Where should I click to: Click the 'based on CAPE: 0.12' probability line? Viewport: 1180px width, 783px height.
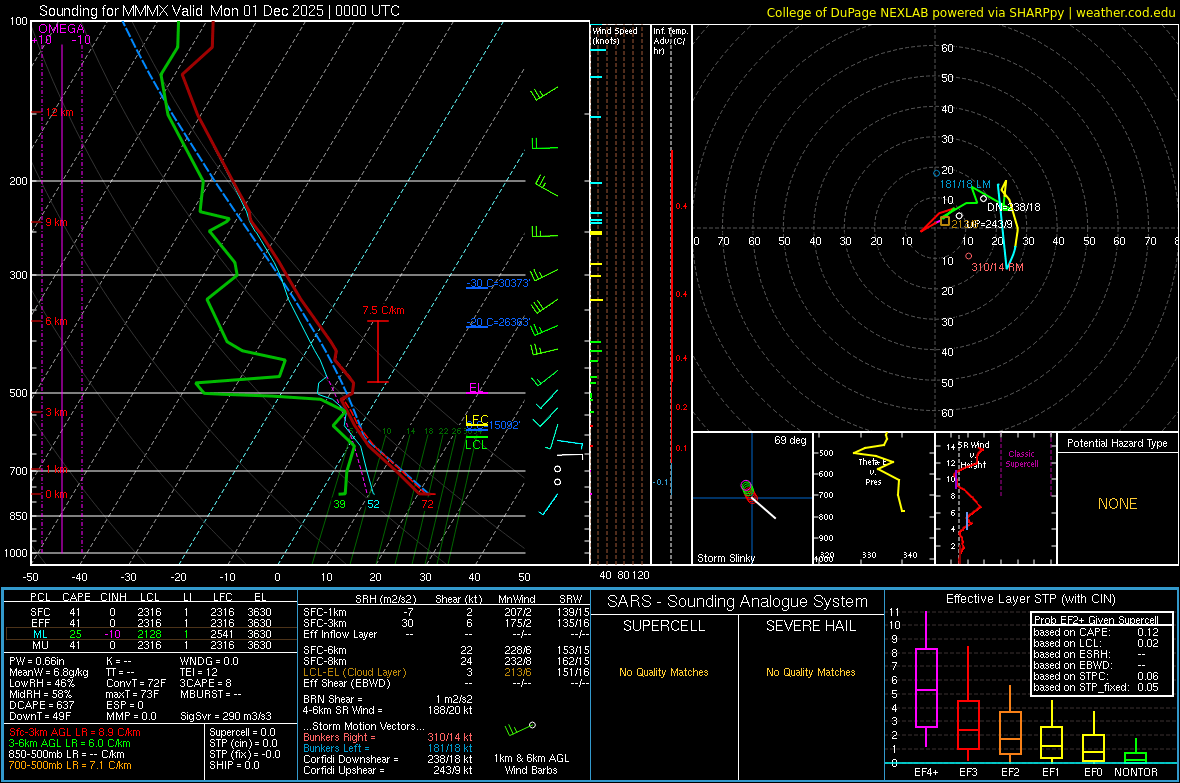pyautogui.click(x=1095, y=632)
